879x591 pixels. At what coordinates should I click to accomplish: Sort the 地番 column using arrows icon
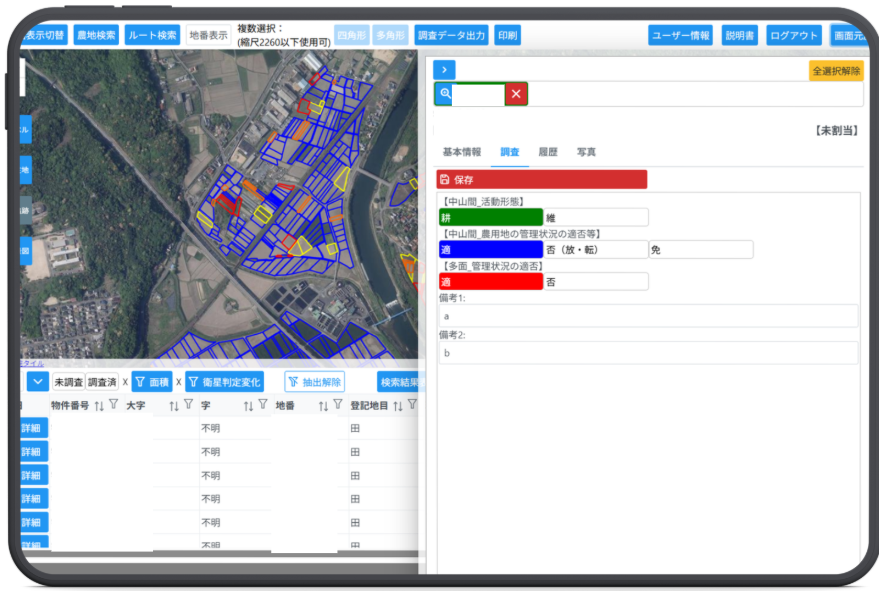(x=323, y=406)
